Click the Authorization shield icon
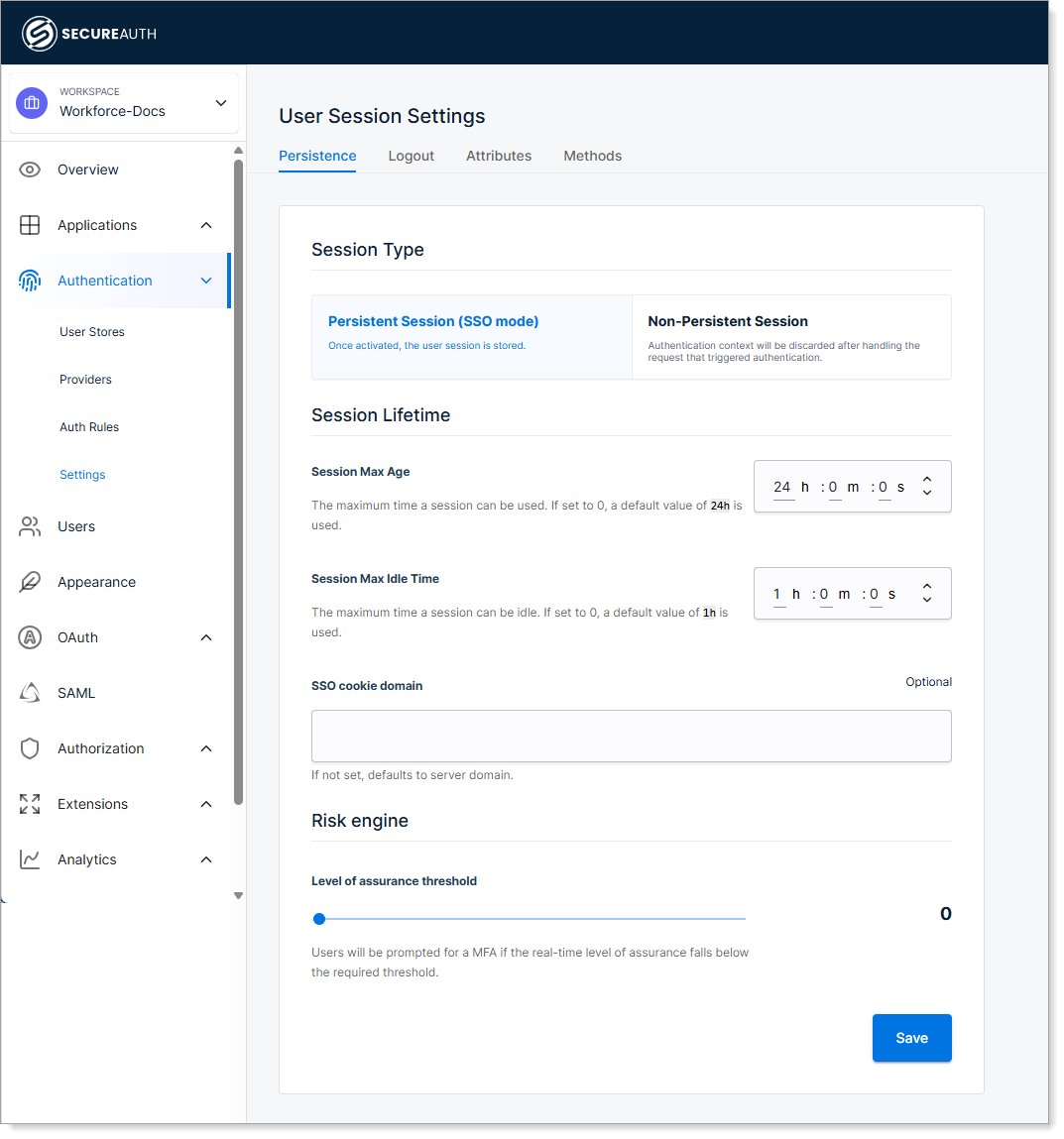 click(30, 748)
